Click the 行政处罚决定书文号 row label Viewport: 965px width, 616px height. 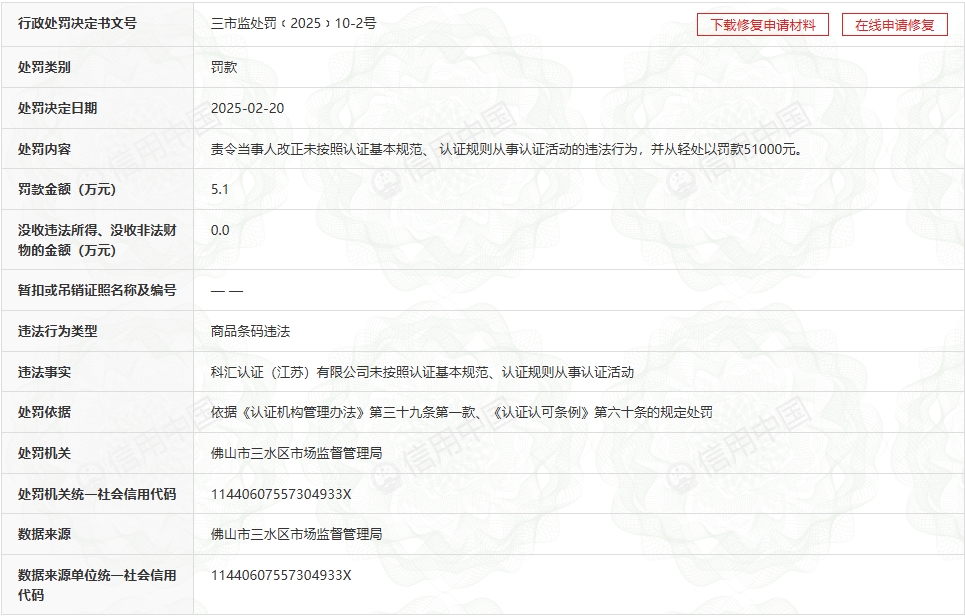[77, 23]
